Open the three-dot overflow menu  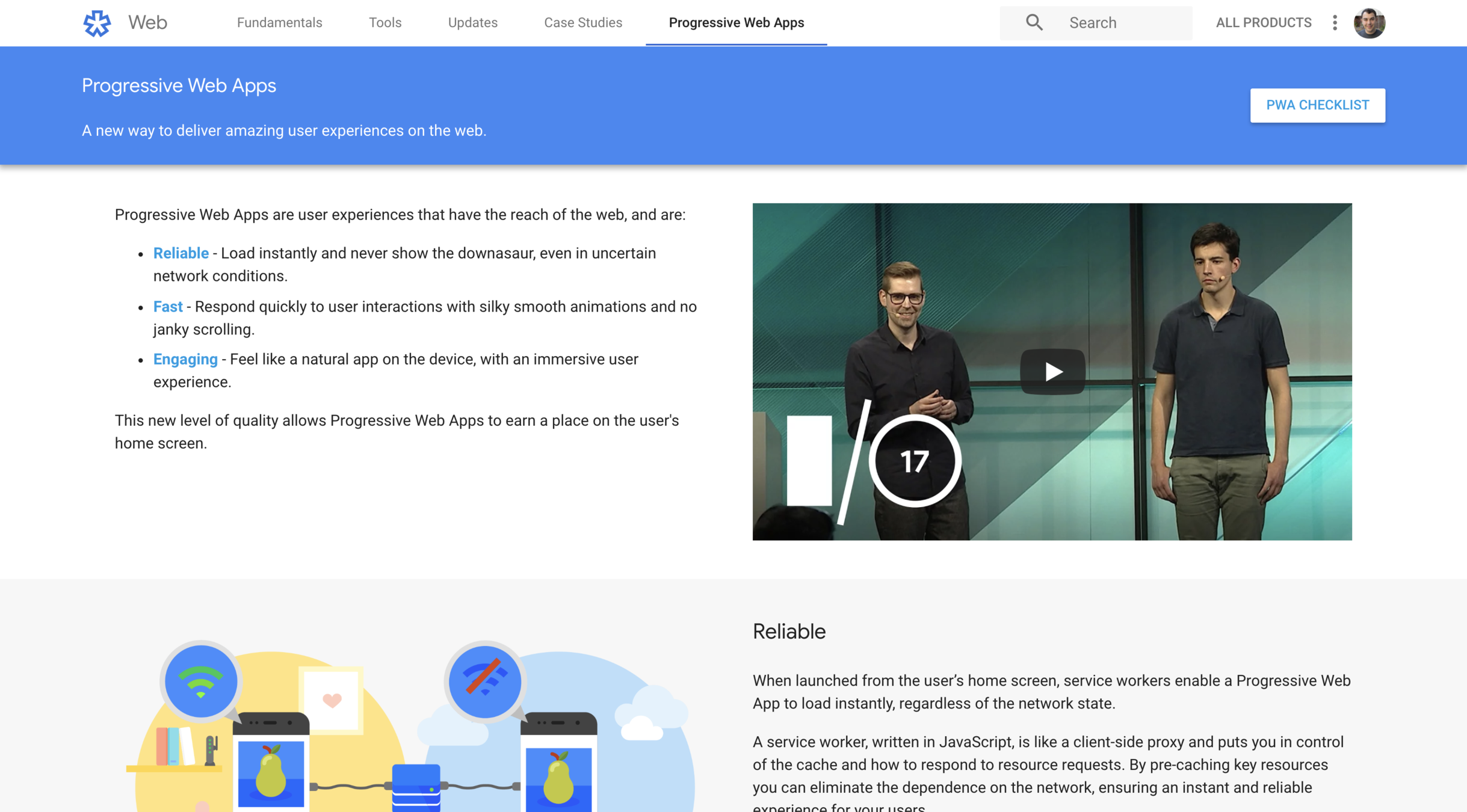1334,23
